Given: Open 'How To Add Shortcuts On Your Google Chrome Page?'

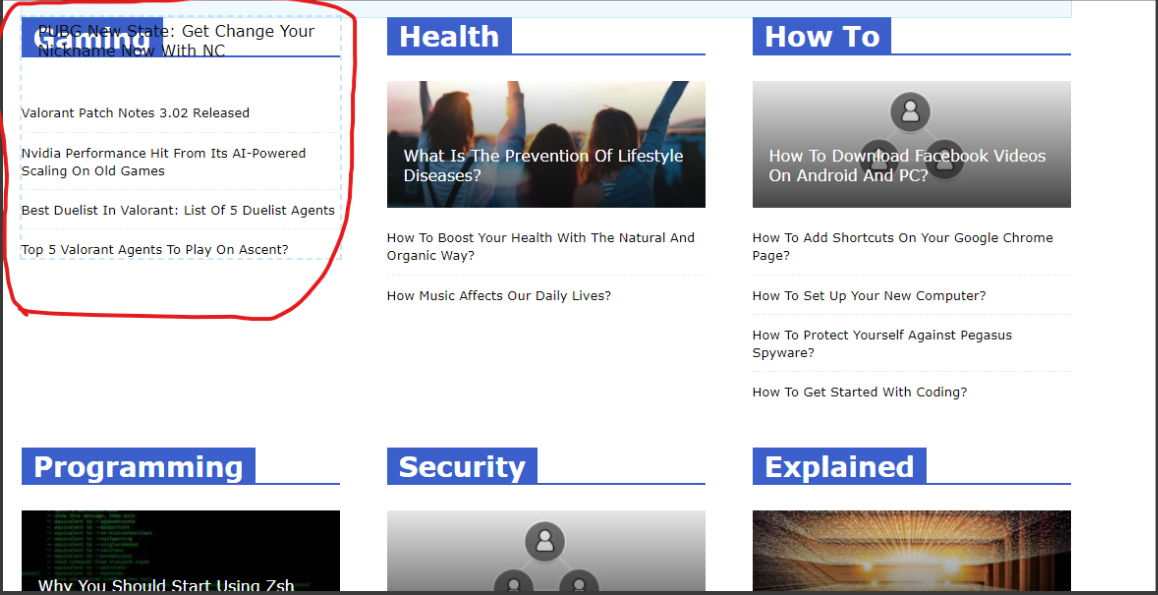Looking at the screenshot, I should [902, 247].
